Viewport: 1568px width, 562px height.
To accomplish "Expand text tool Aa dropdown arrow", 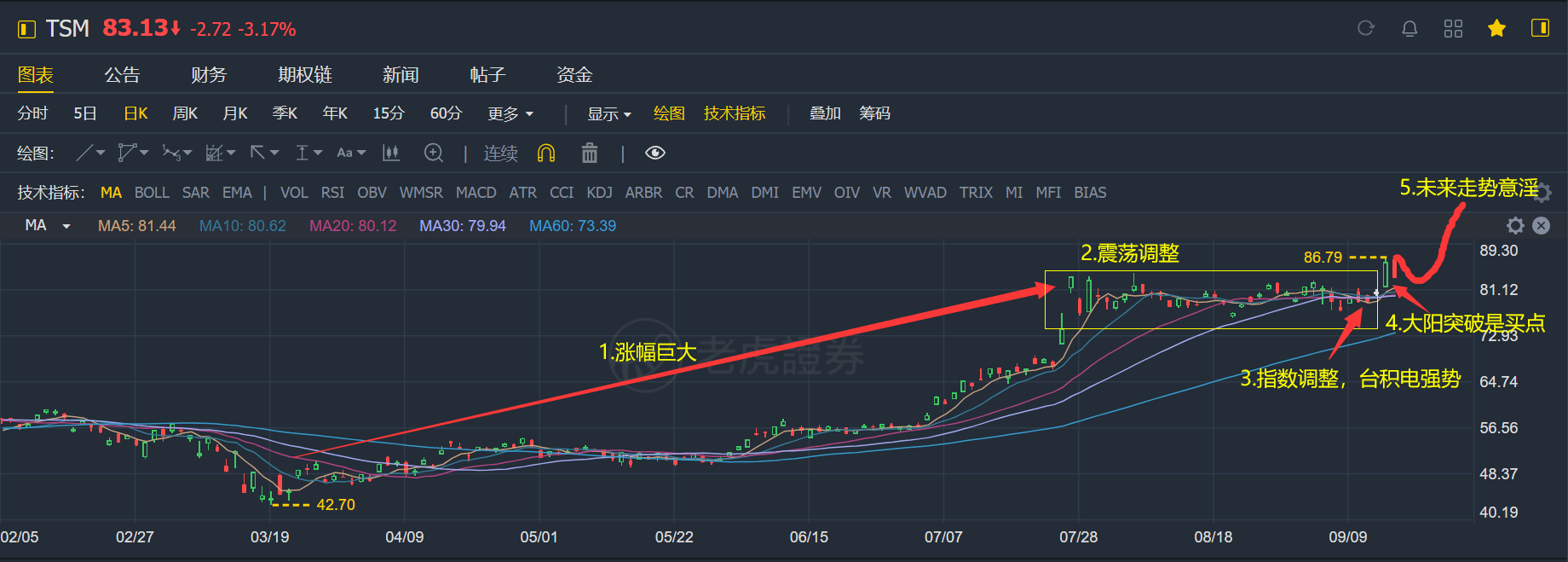I will pyautogui.click(x=361, y=154).
